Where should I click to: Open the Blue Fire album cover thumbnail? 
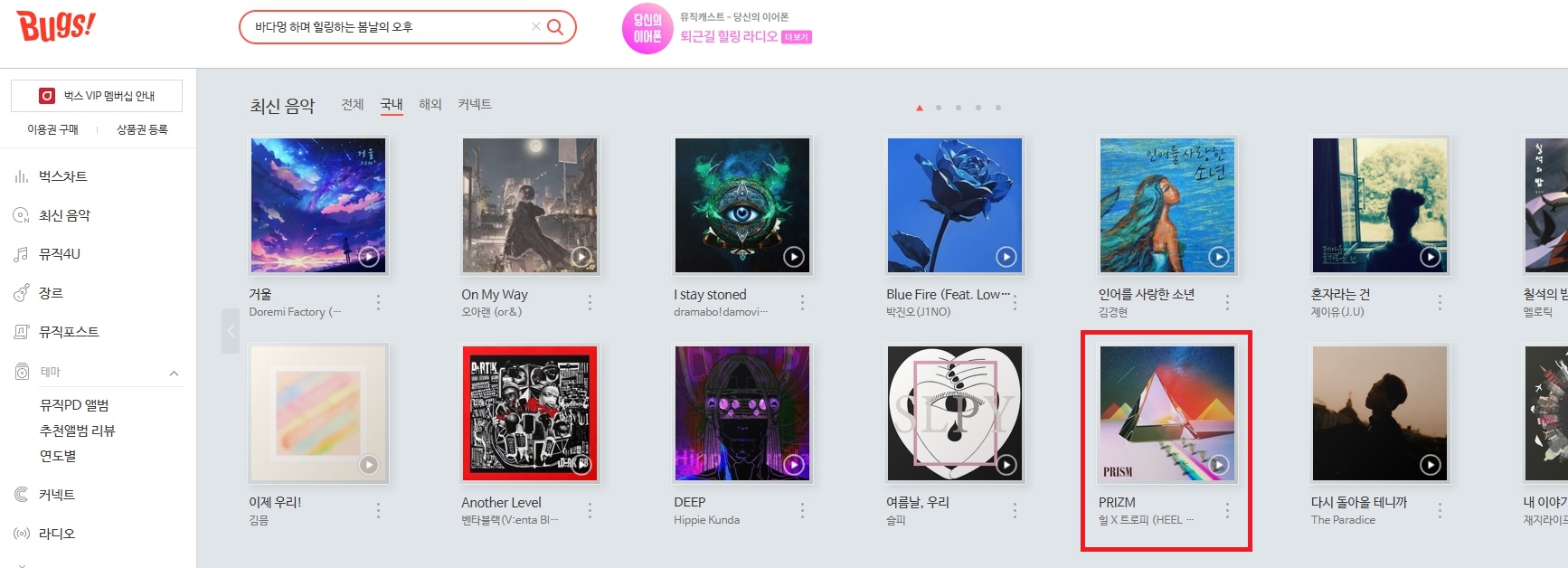point(955,205)
